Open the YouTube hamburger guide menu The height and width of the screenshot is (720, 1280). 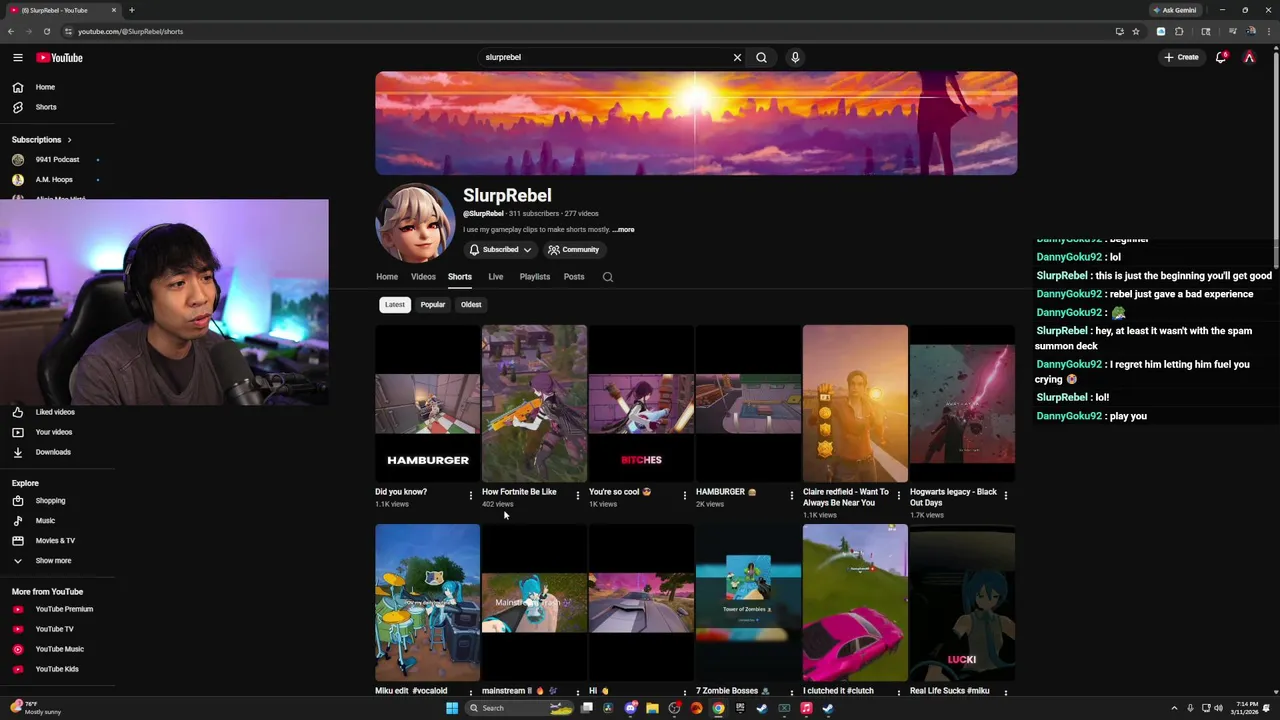[x=17, y=58]
